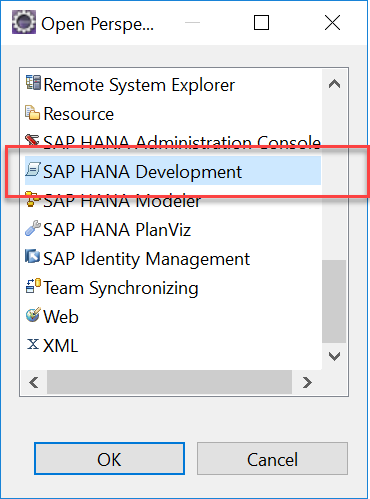Viewport: 370px width, 499px height.
Task: Click the SAP HANA PlanViz wrench icon
Action: [33, 228]
